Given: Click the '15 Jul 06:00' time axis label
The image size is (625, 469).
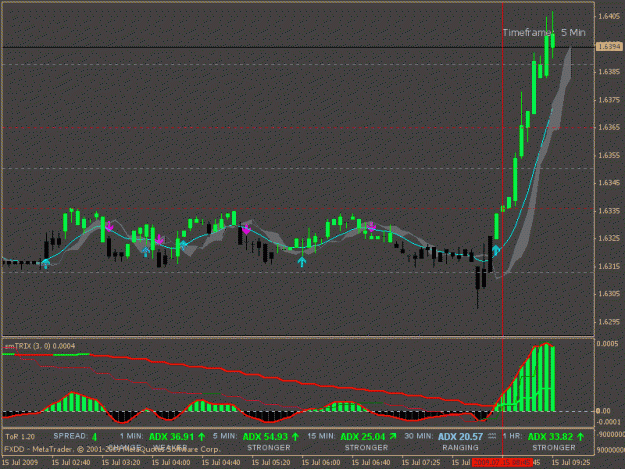Looking at the screenshot, I should click(321, 463).
